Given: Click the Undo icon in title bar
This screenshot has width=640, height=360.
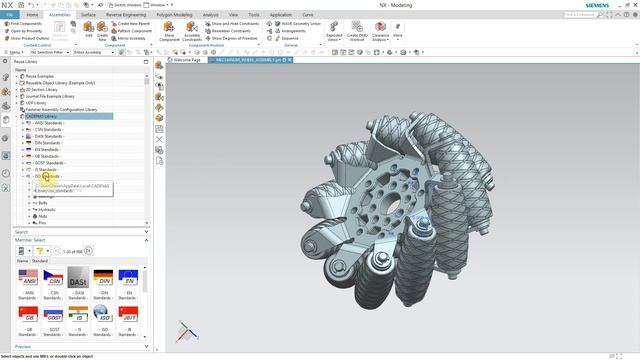Looking at the screenshot, I should (x=31, y=5).
